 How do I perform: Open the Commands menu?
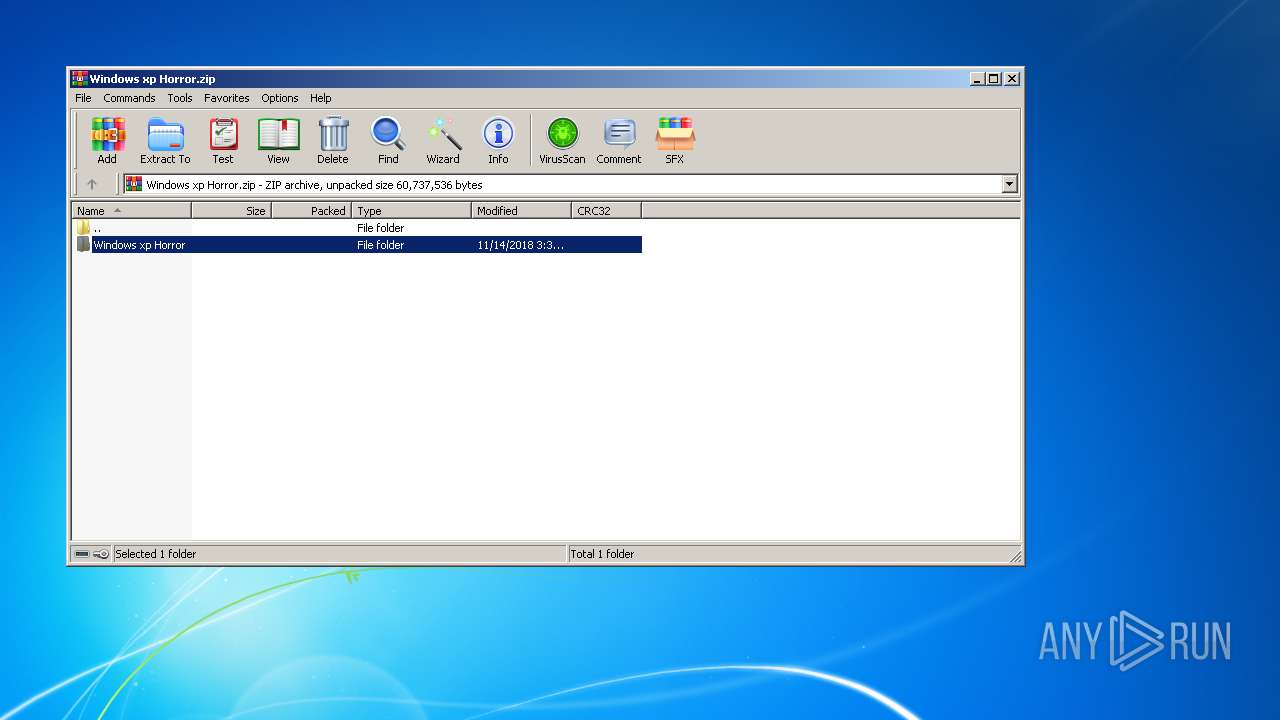129,98
